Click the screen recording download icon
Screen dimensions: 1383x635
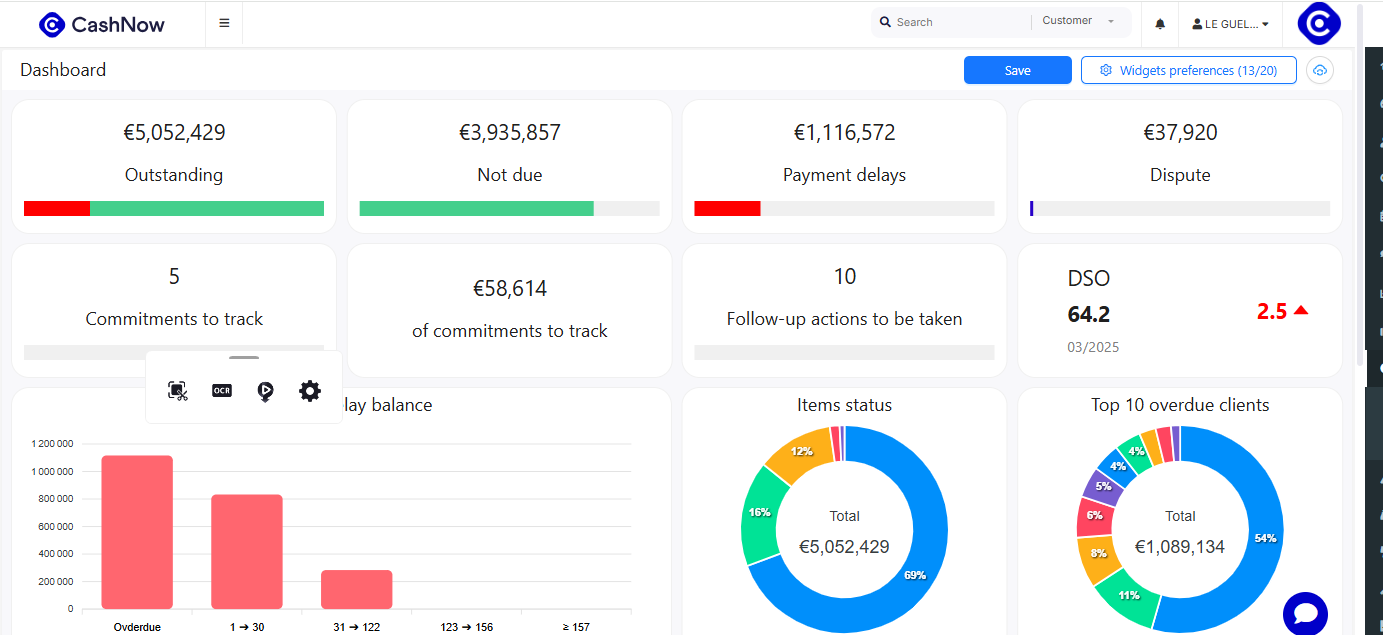click(x=266, y=391)
